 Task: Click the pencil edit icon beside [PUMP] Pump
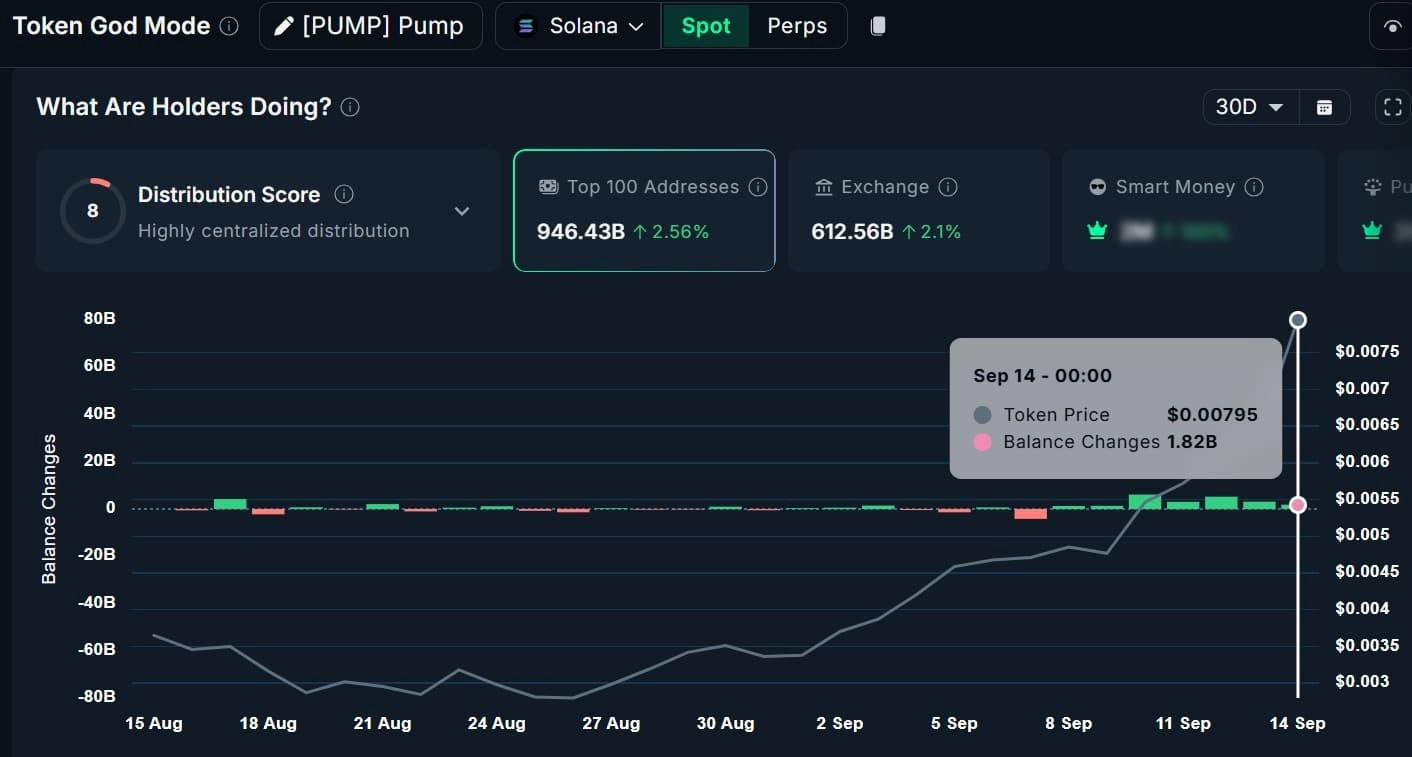tap(284, 25)
